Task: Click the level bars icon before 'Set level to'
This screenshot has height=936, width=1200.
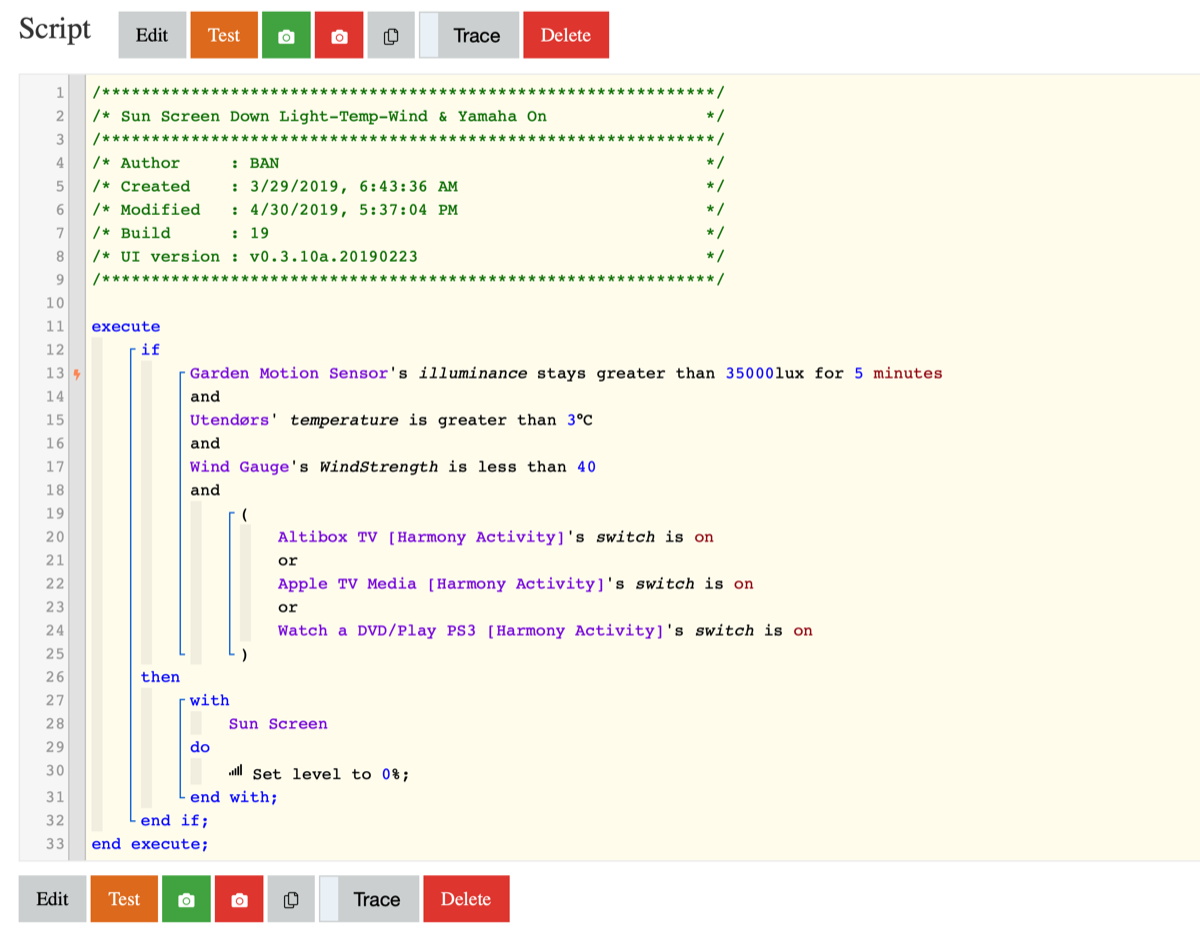Action: 236,771
